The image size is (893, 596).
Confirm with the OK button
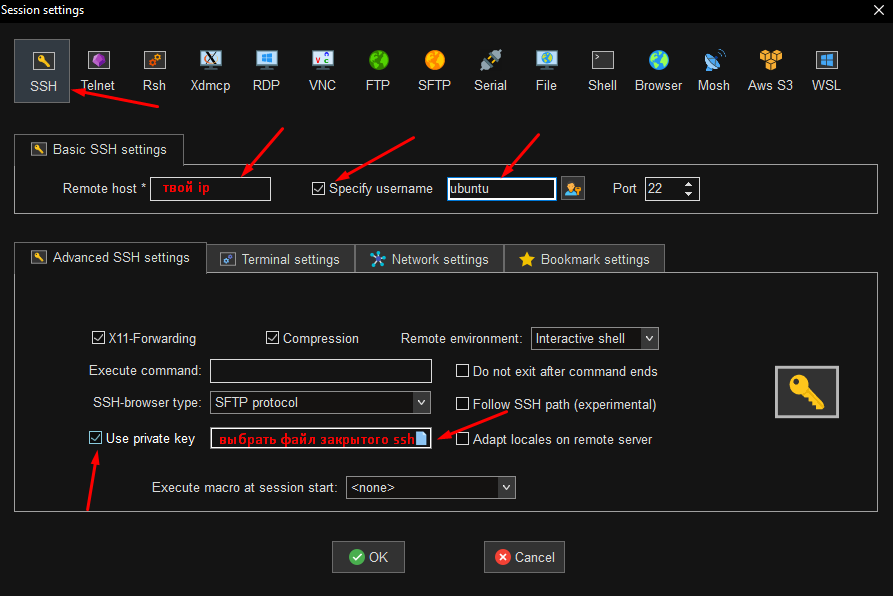368,557
